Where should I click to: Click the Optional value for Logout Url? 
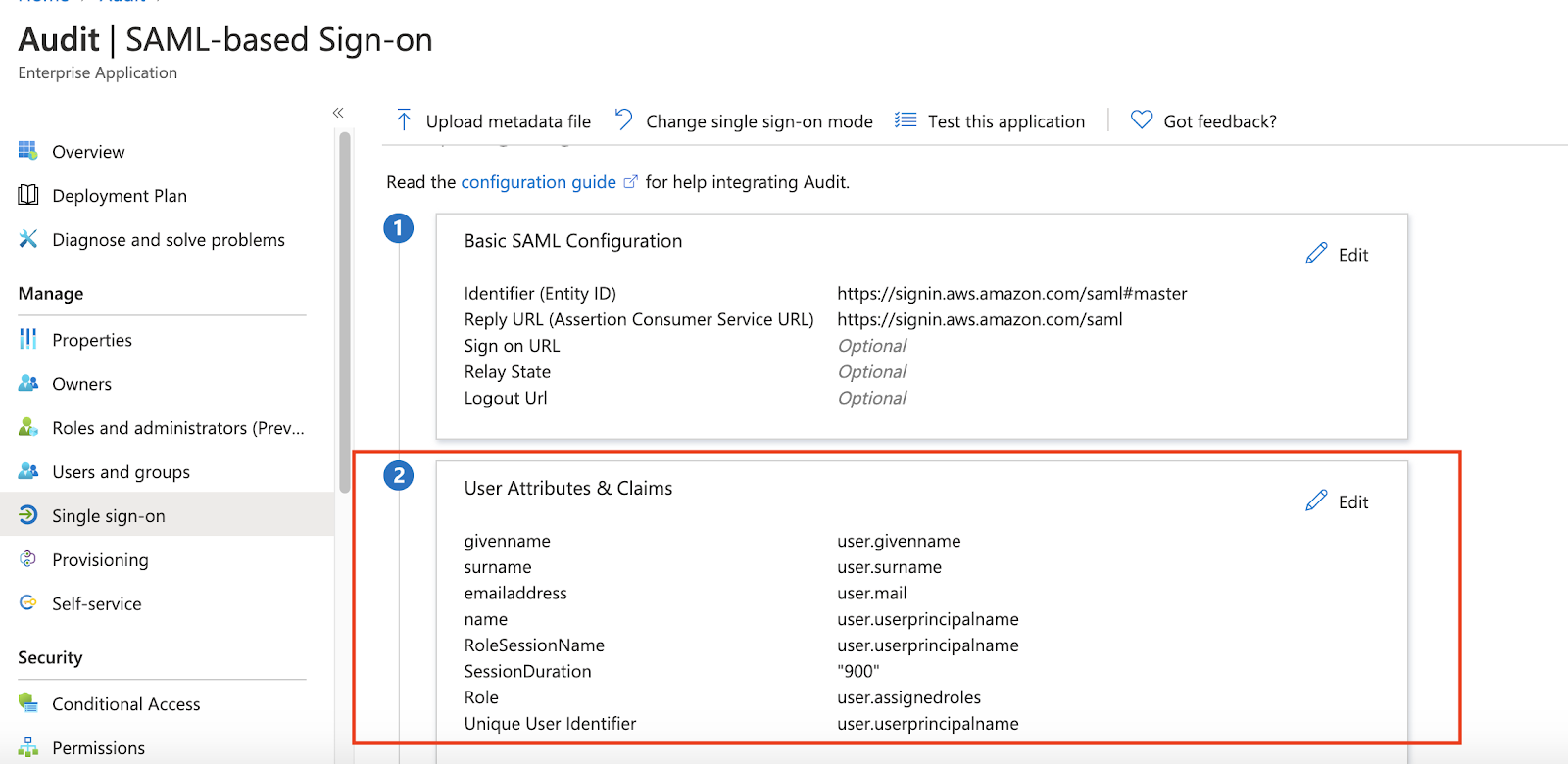tap(872, 398)
